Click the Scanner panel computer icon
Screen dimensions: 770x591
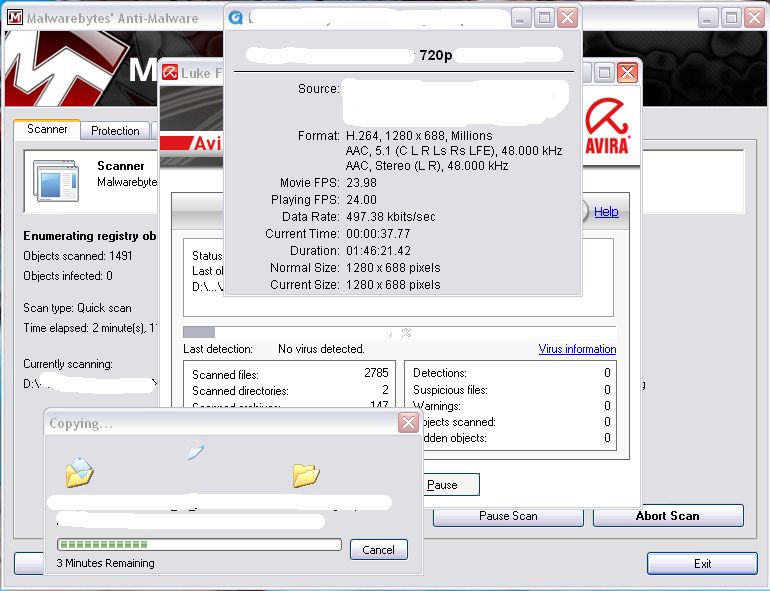click(x=55, y=180)
